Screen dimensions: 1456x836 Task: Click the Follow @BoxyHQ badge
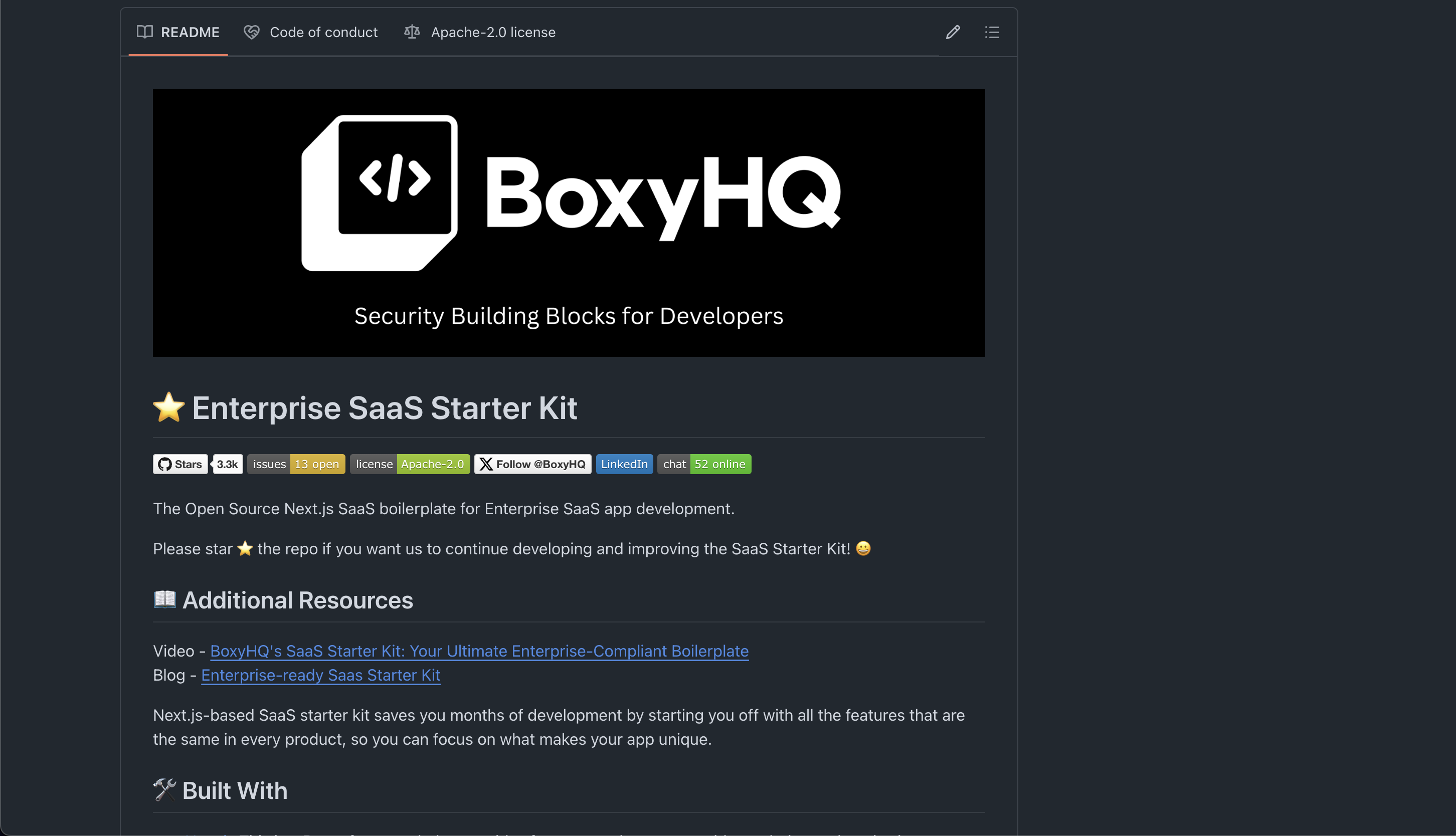[532, 464]
